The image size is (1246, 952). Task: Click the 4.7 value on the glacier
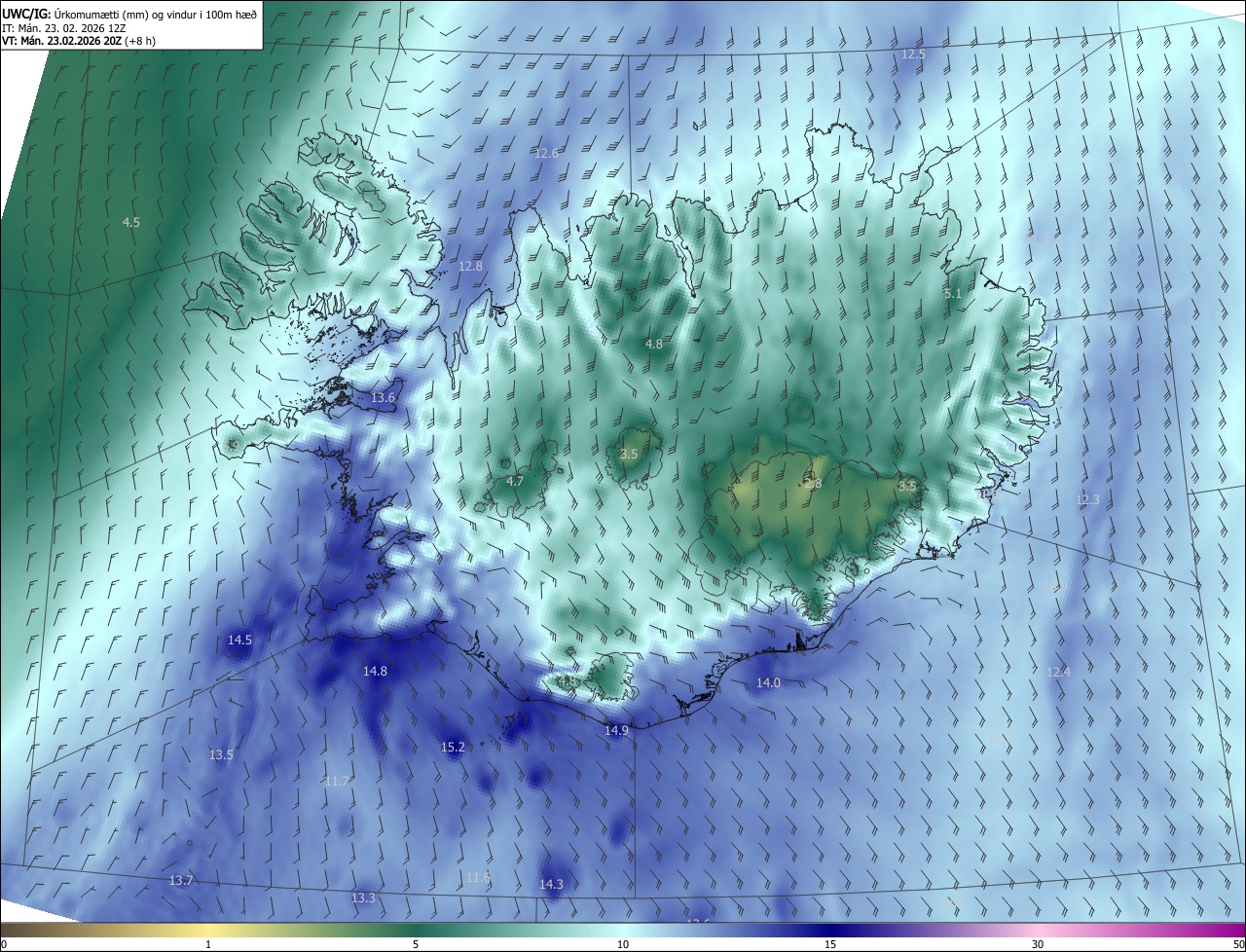(x=515, y=482)
